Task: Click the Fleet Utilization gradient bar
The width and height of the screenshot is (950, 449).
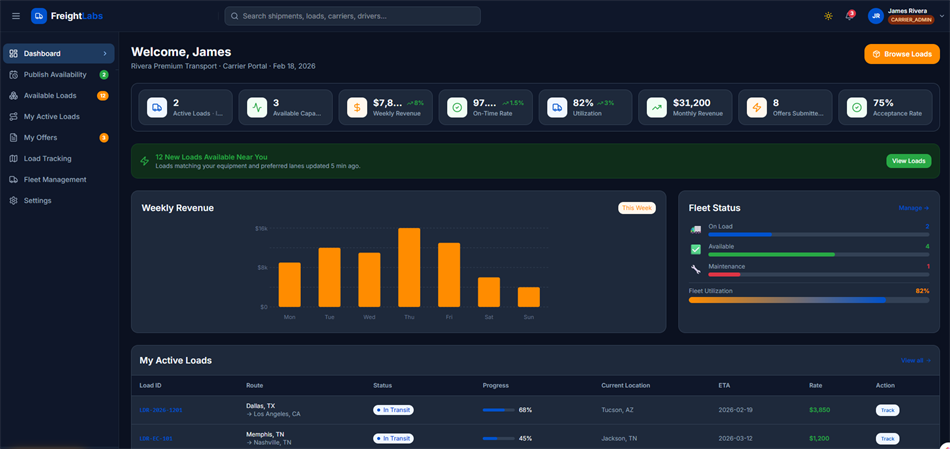Action: click(x=809, y=300)
